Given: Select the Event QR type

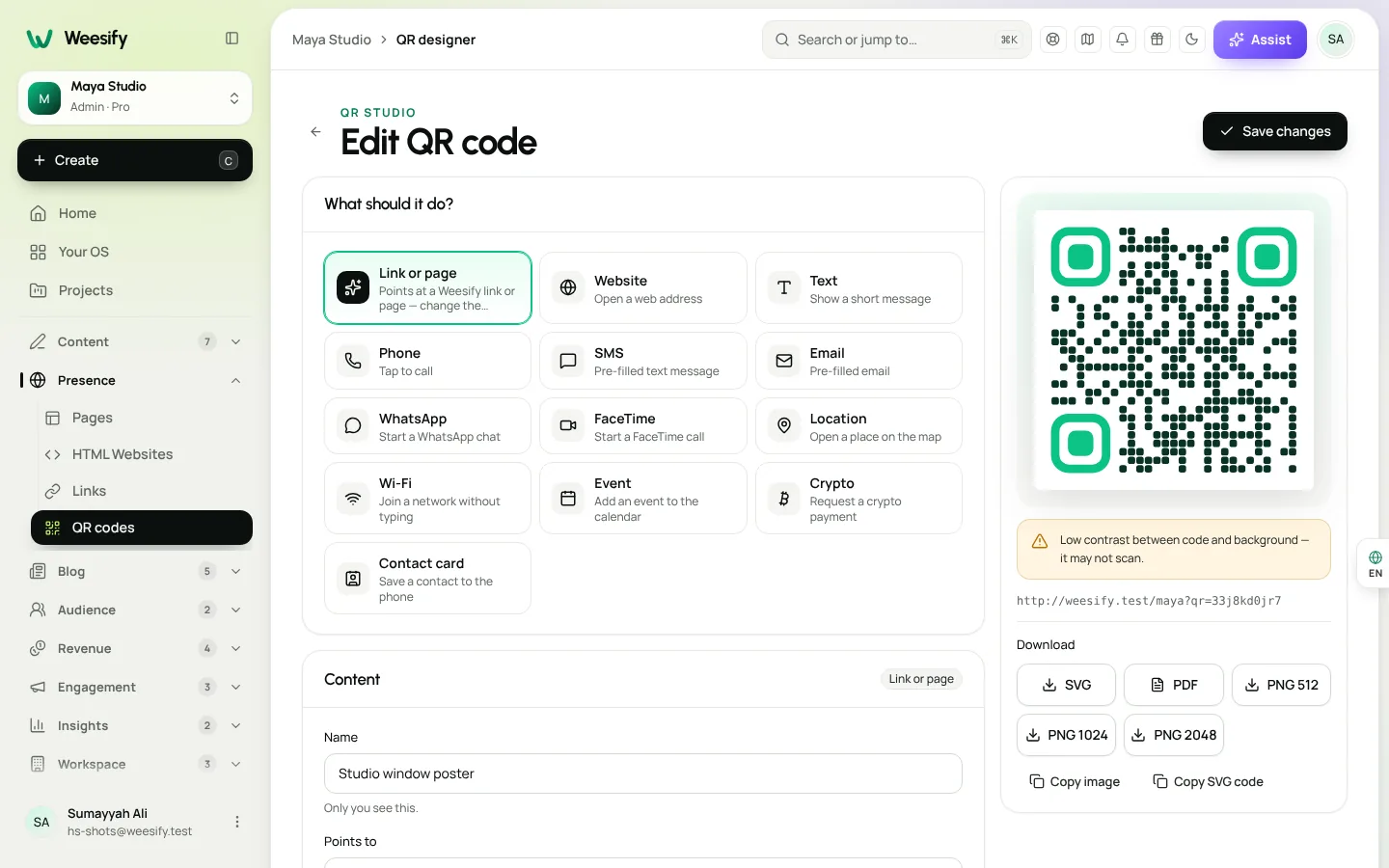Looking at the screenshot, I should tap(643, 499).
